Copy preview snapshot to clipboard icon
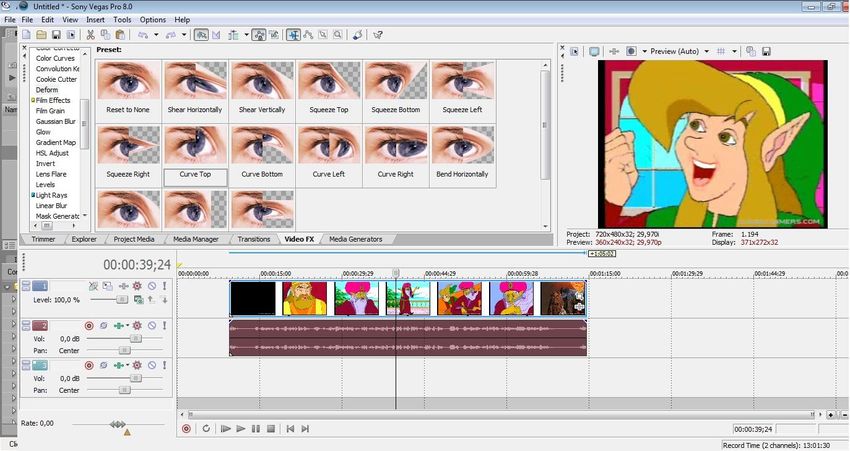Image resolution: width=850 pixels, height=451 pixels. coord(751,51)
